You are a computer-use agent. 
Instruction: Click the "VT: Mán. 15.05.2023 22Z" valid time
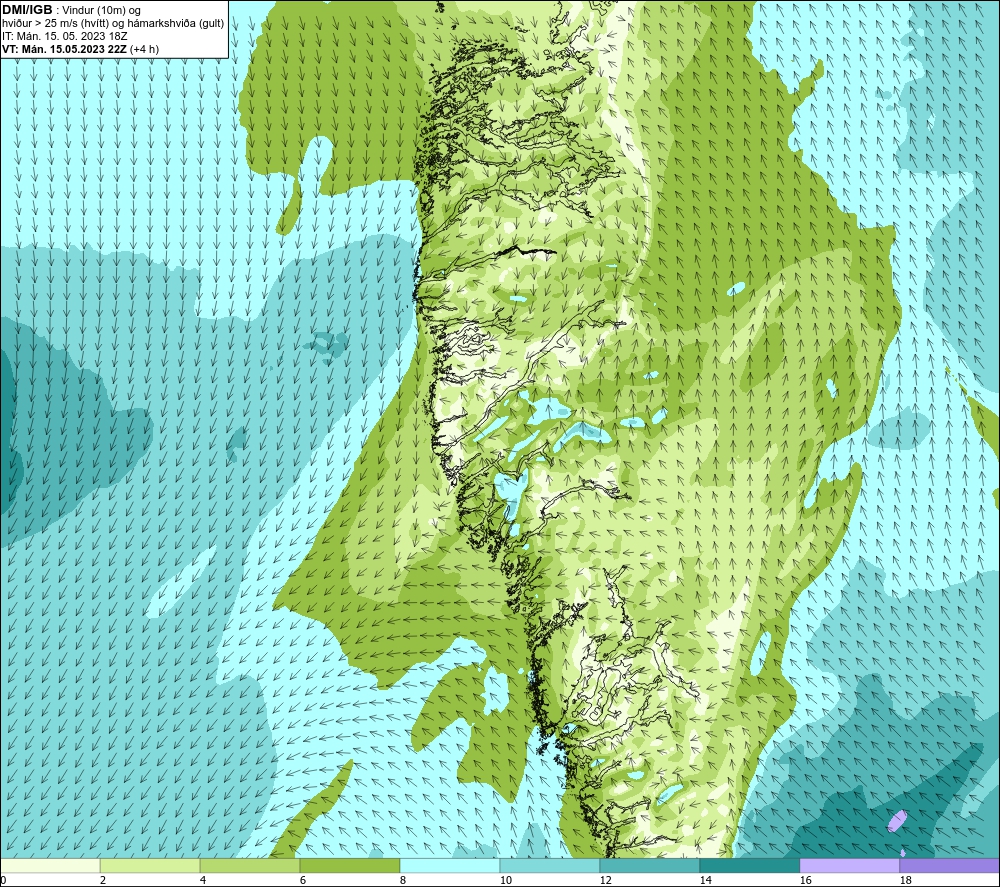[64, 49]
